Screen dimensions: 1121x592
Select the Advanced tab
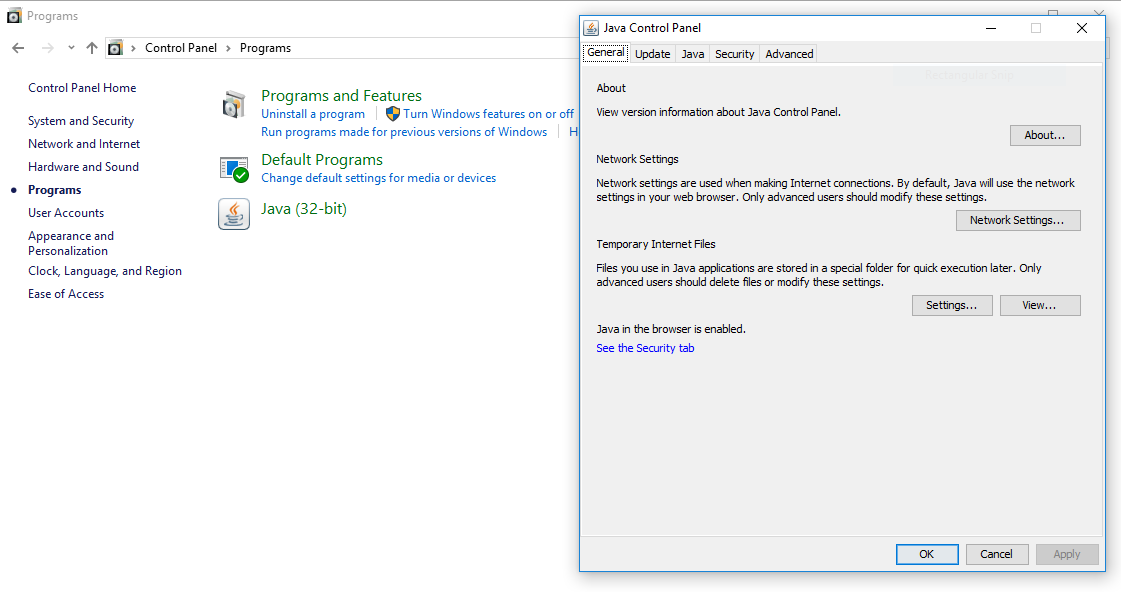click(x=789, y=54)
